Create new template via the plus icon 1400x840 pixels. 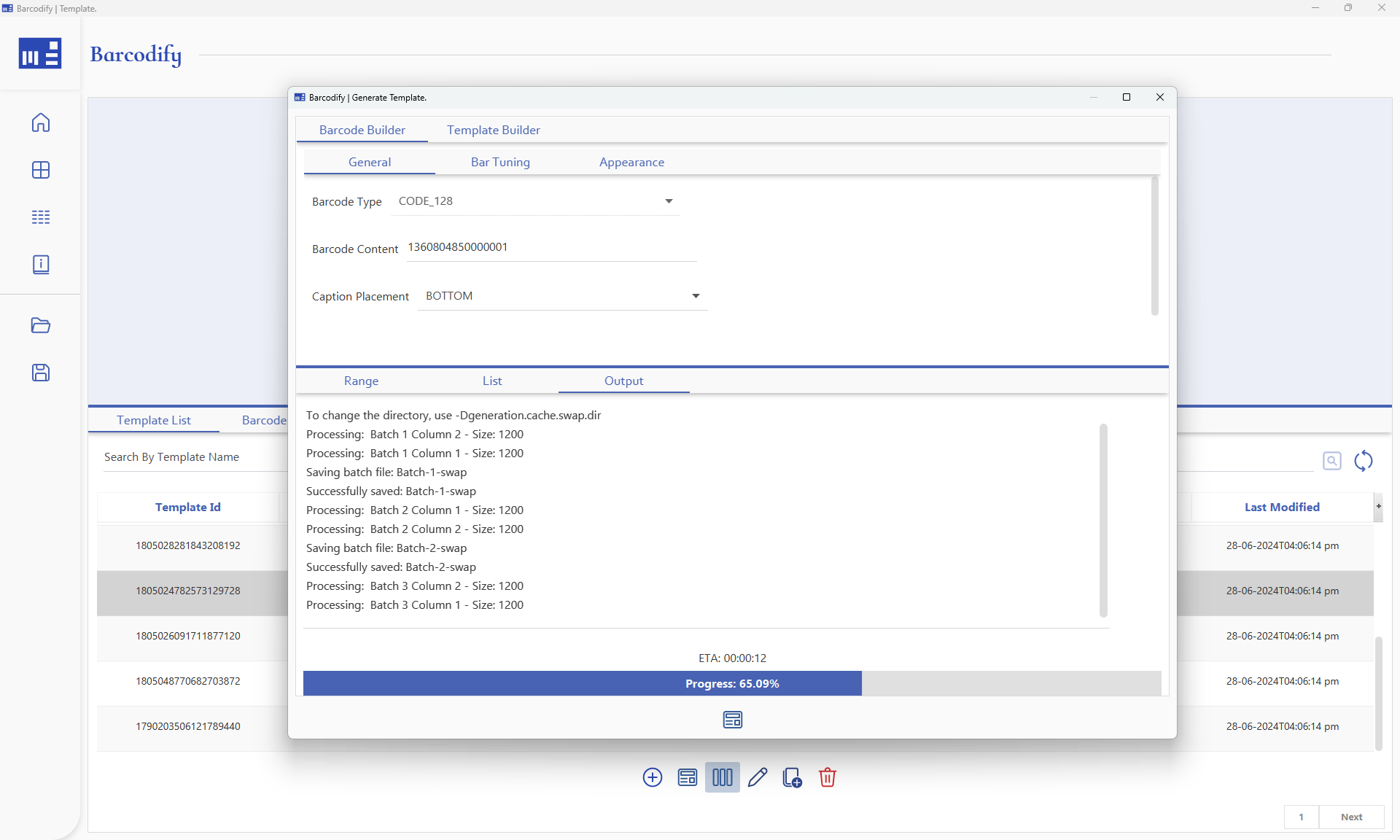pos(652,777)
